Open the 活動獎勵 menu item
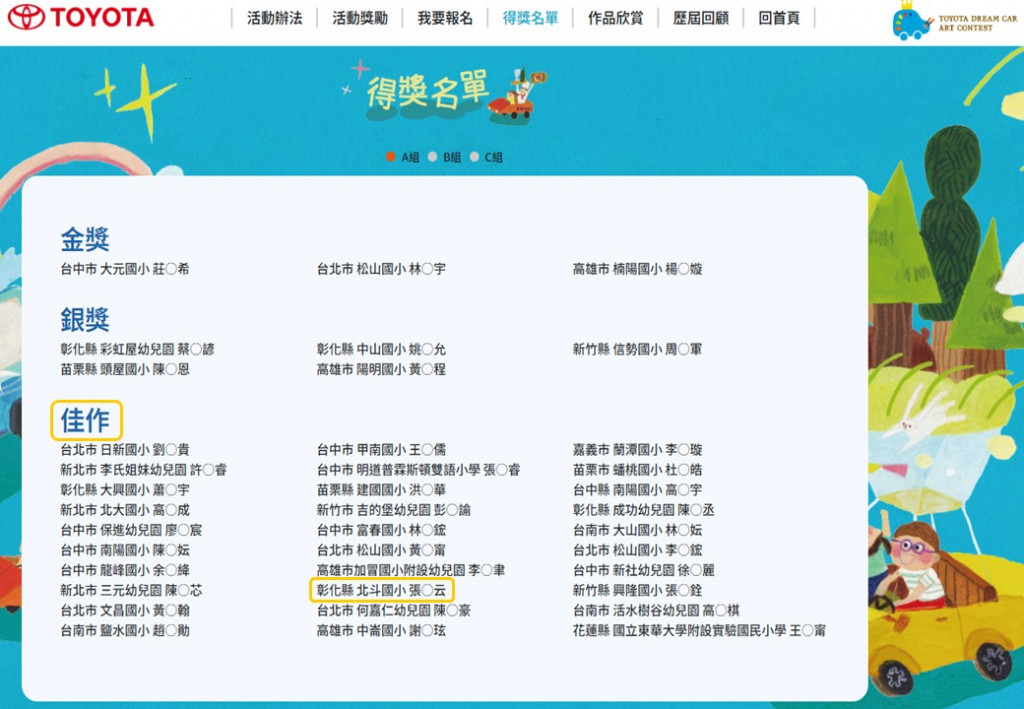The image size is (1024, 709). pos(359,18)
